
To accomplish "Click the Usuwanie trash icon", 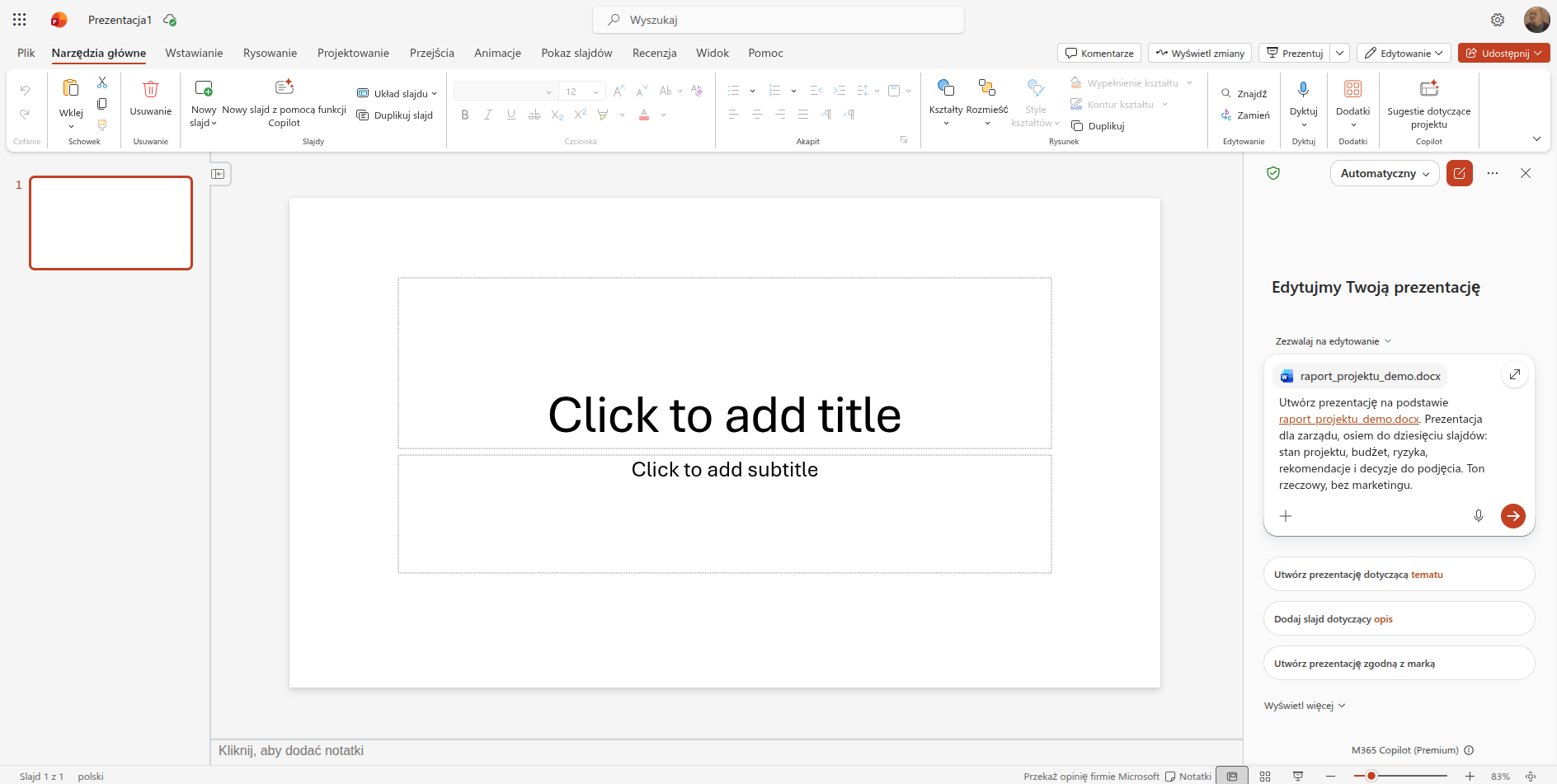I will coord(151,89).
